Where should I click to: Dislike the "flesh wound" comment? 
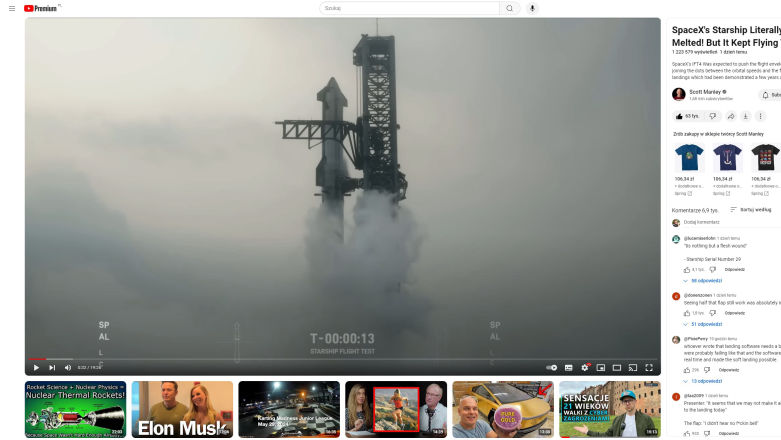713,270
